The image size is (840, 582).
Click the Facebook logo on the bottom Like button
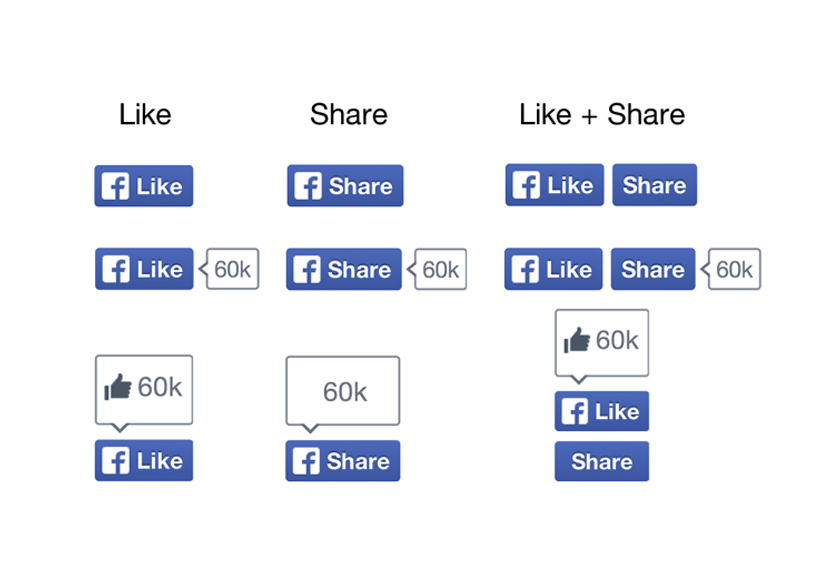[x=115, y=460]
